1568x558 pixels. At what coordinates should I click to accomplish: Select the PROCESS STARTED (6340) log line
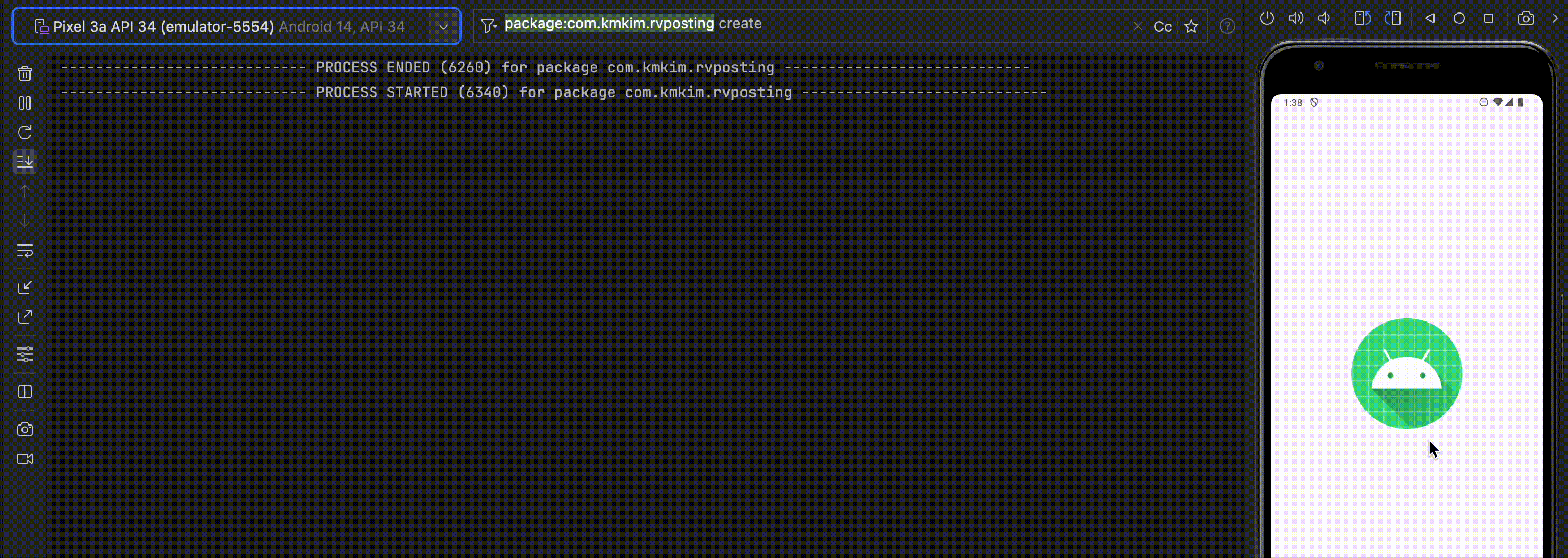pos(554,92)
